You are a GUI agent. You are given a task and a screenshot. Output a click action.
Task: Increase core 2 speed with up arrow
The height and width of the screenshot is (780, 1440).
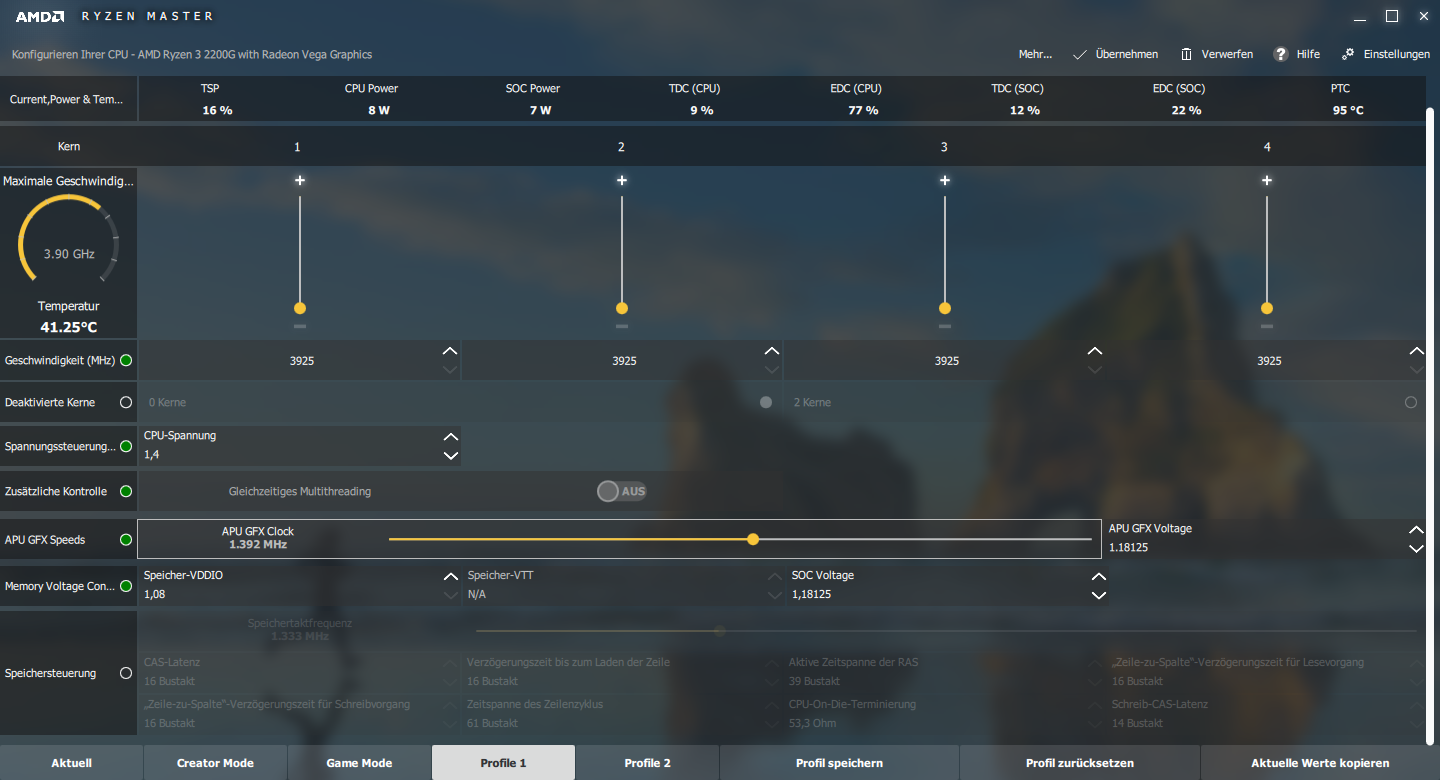click(x=771, y=351)
